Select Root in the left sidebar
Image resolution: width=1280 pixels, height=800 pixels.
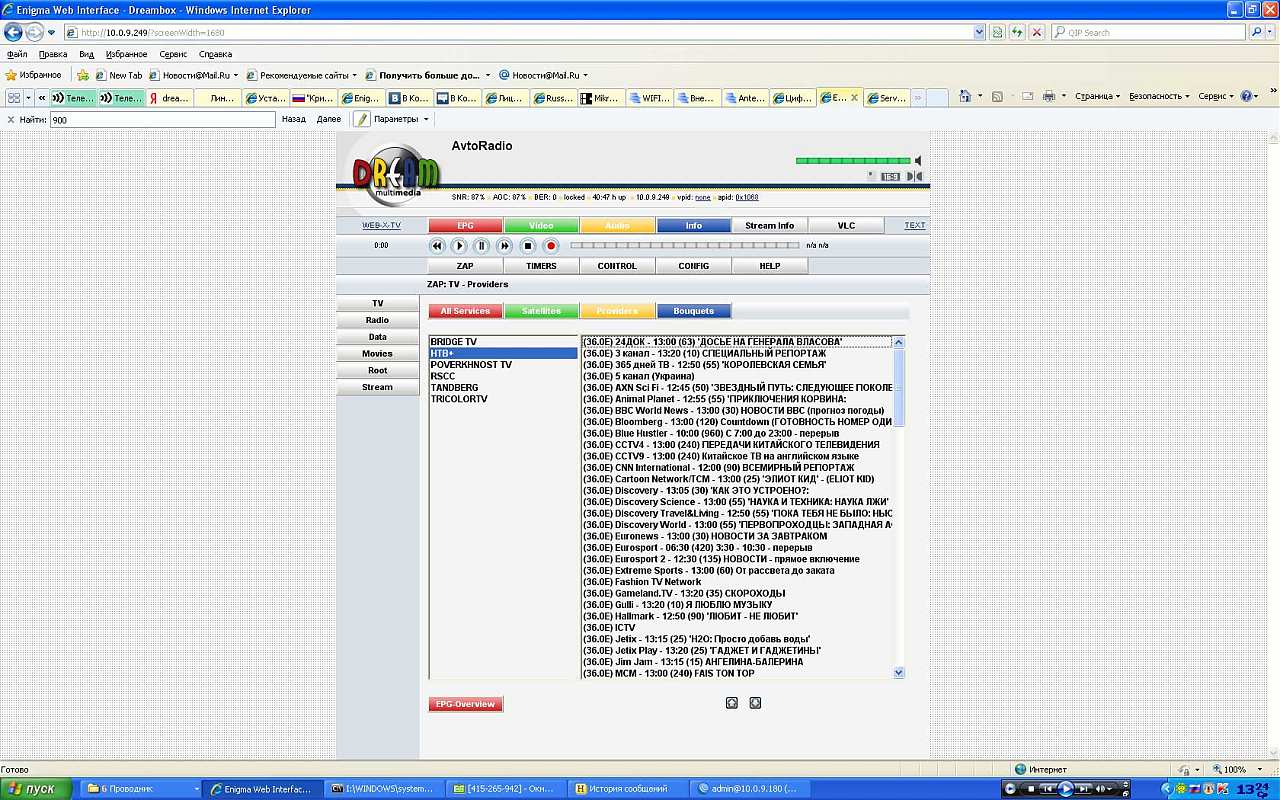pyautogui.click(x=378, y=370)
